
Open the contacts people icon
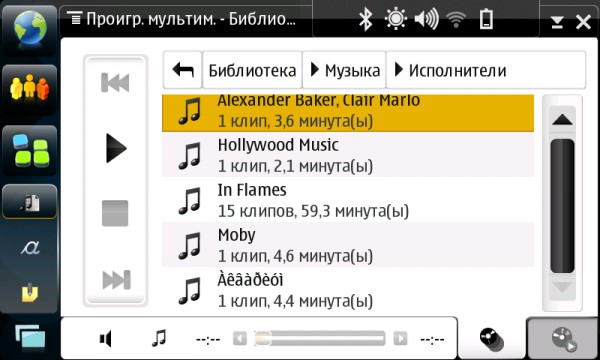pyautogui.click(x=30, y=89)
